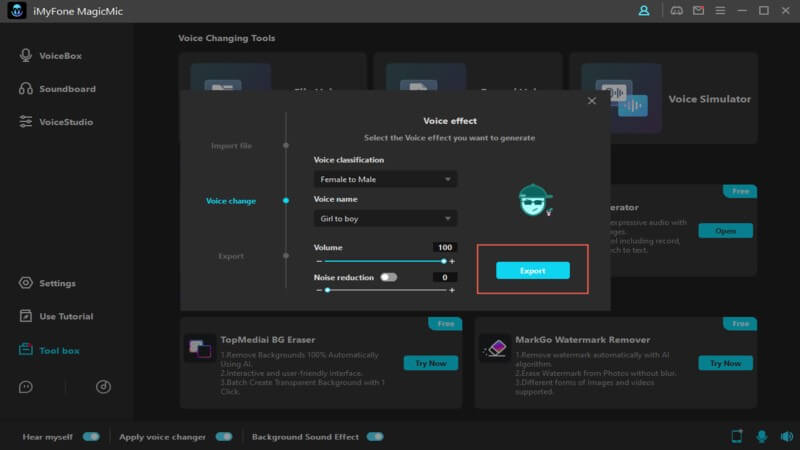Screen dimensions: 800x450
Task: Click the Soundboard headphones icon
Action: coord(26,89)
